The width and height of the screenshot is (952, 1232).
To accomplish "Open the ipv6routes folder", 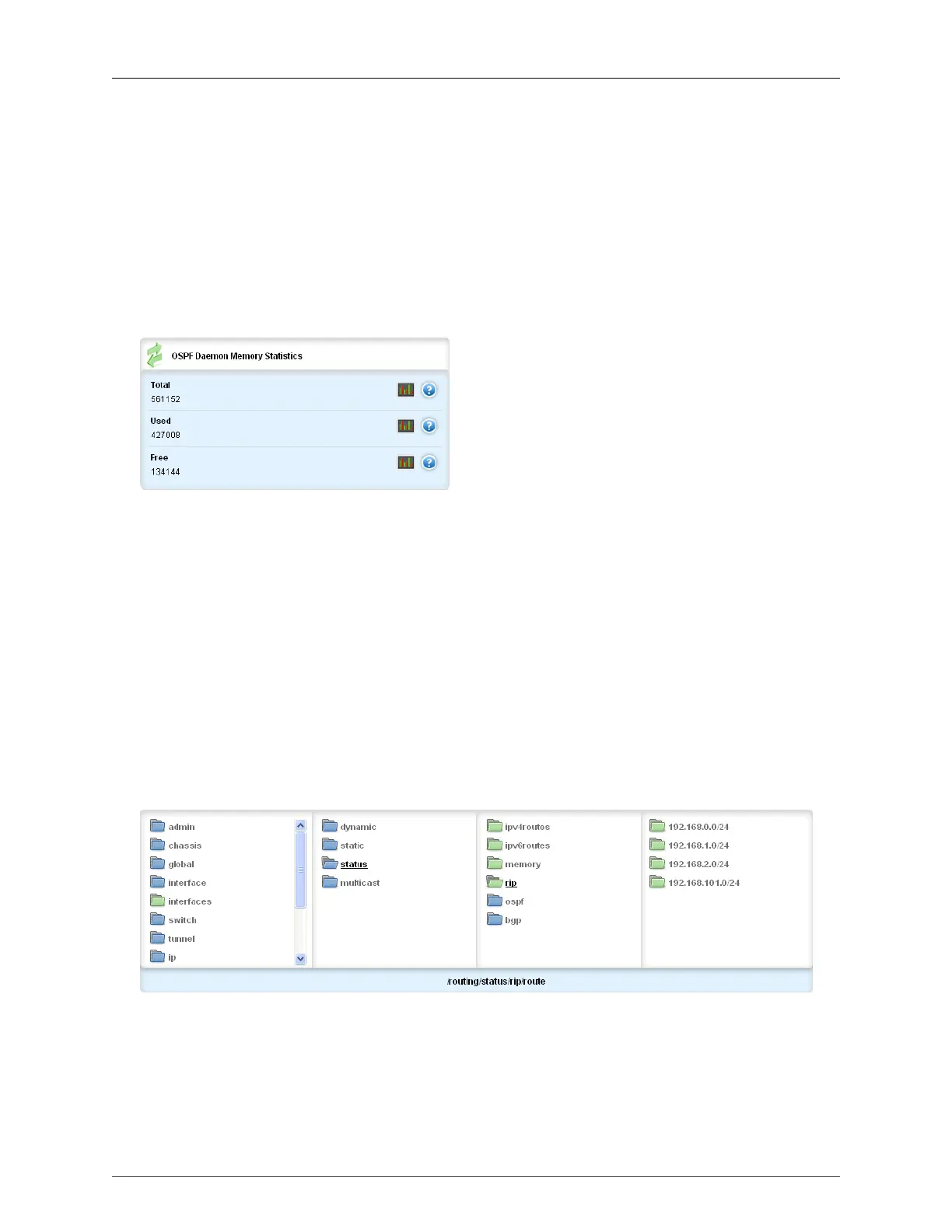I will [519, 845].
